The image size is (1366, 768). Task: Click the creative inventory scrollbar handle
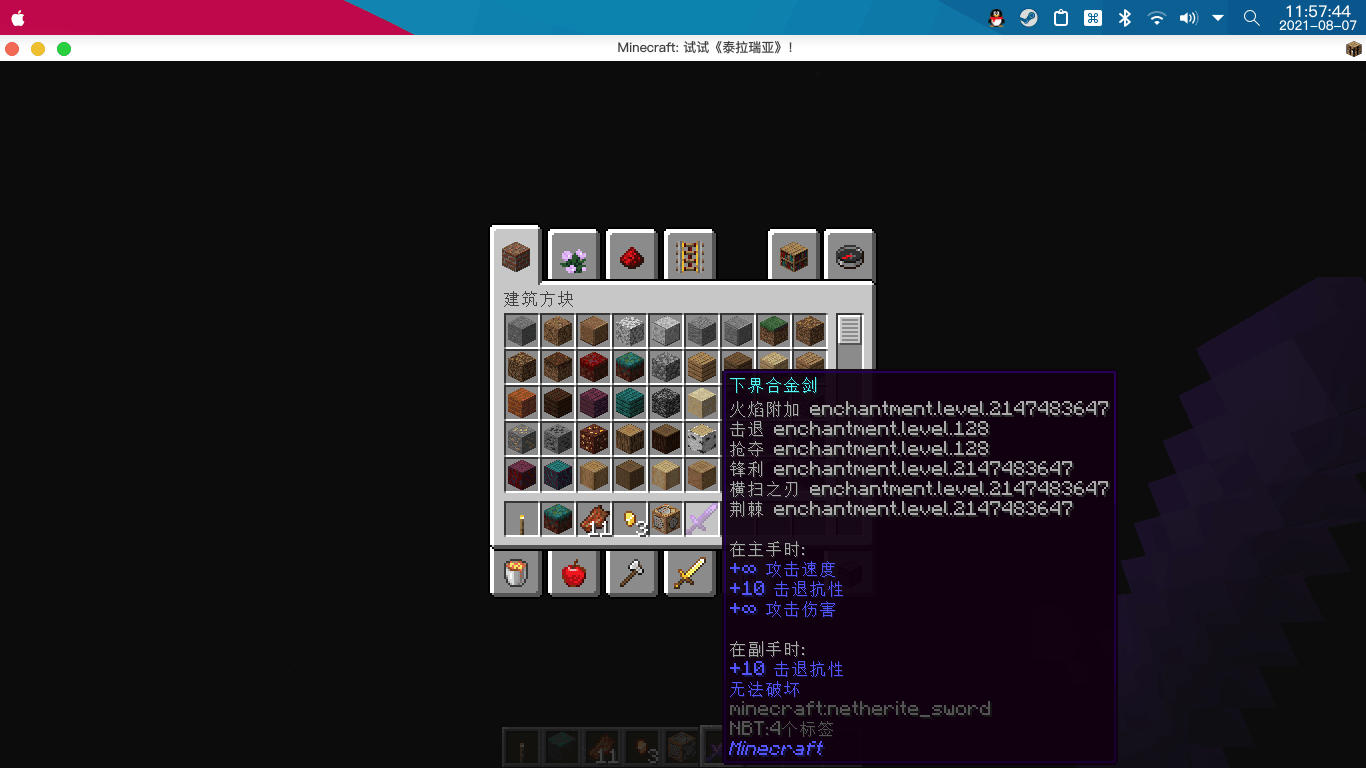coord(850,330)
